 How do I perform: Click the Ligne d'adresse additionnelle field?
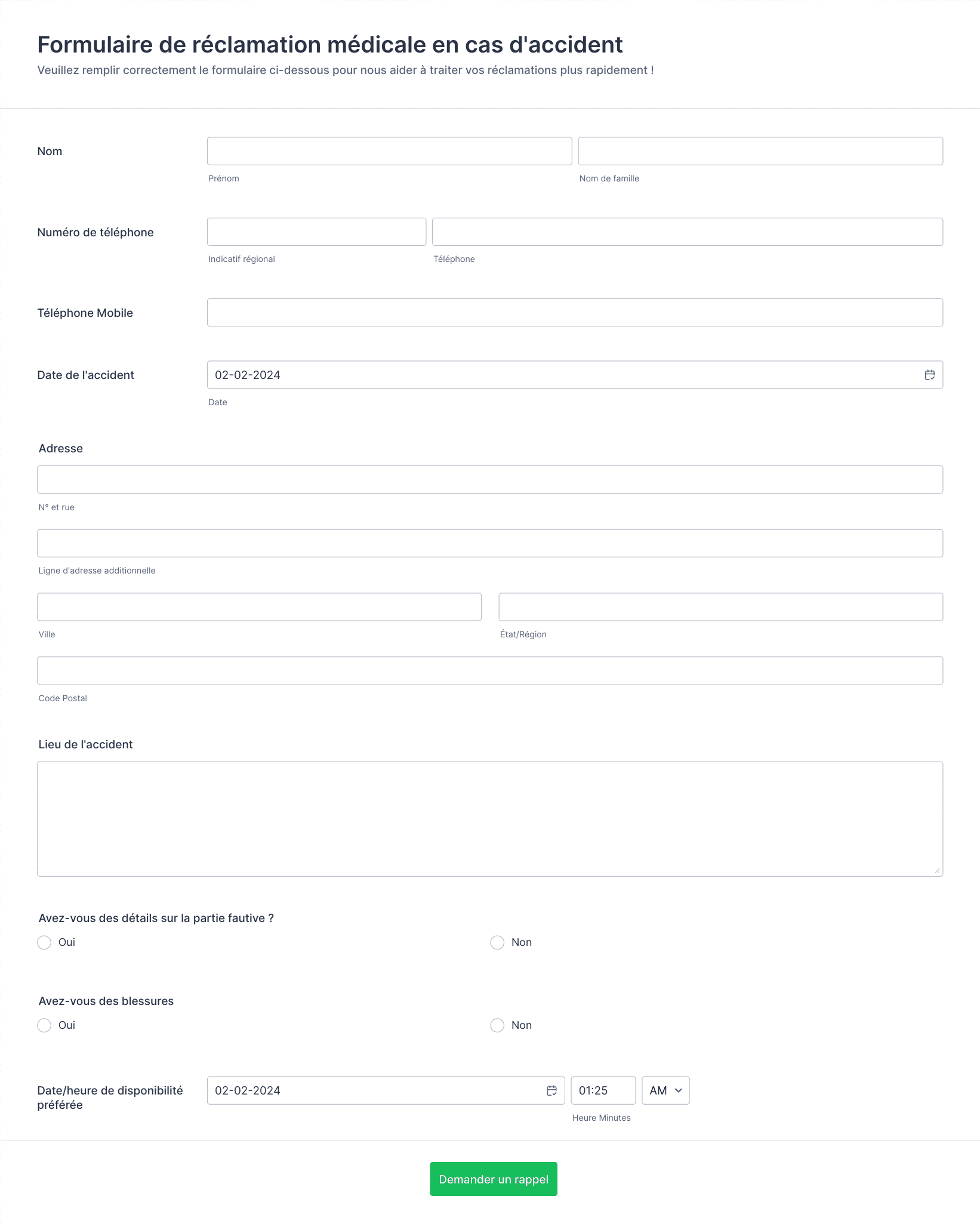click(x=490, y=543)
